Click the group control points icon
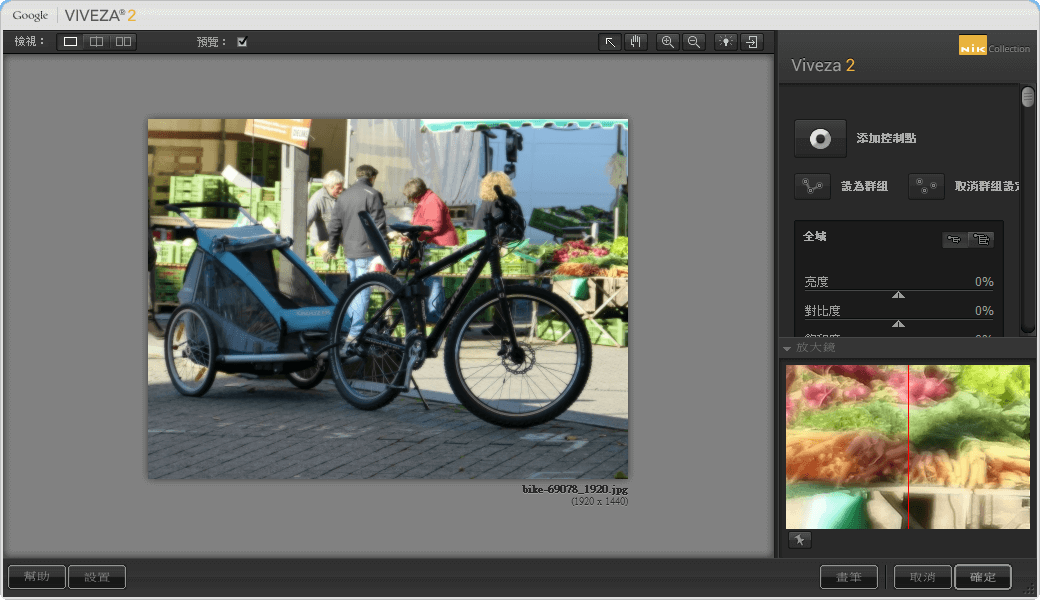The height and width of the screenshot is (600, 1040). pos(812,186)
